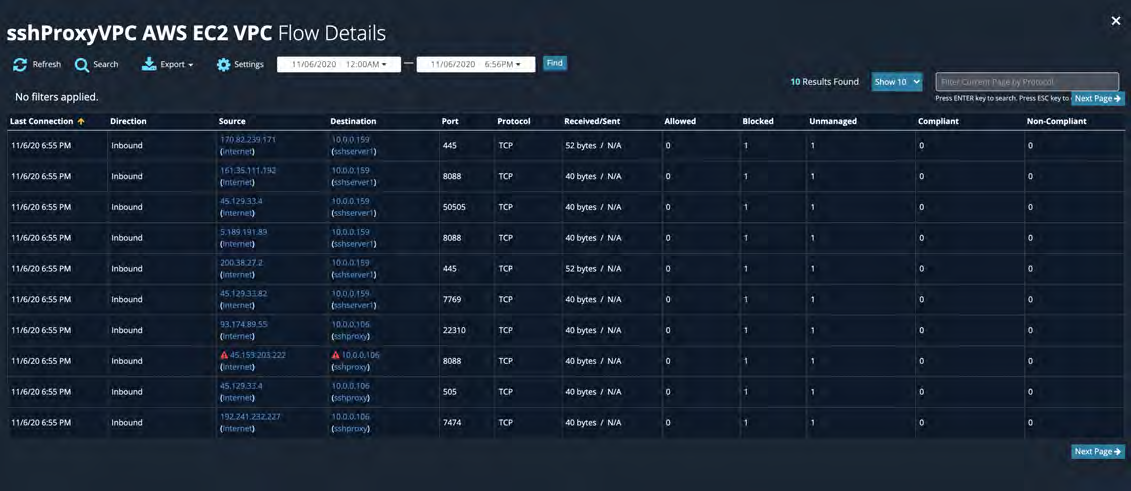Click Internet label under 192.241.232.227
1131x491 pixels.
click(x=237, y=428)
